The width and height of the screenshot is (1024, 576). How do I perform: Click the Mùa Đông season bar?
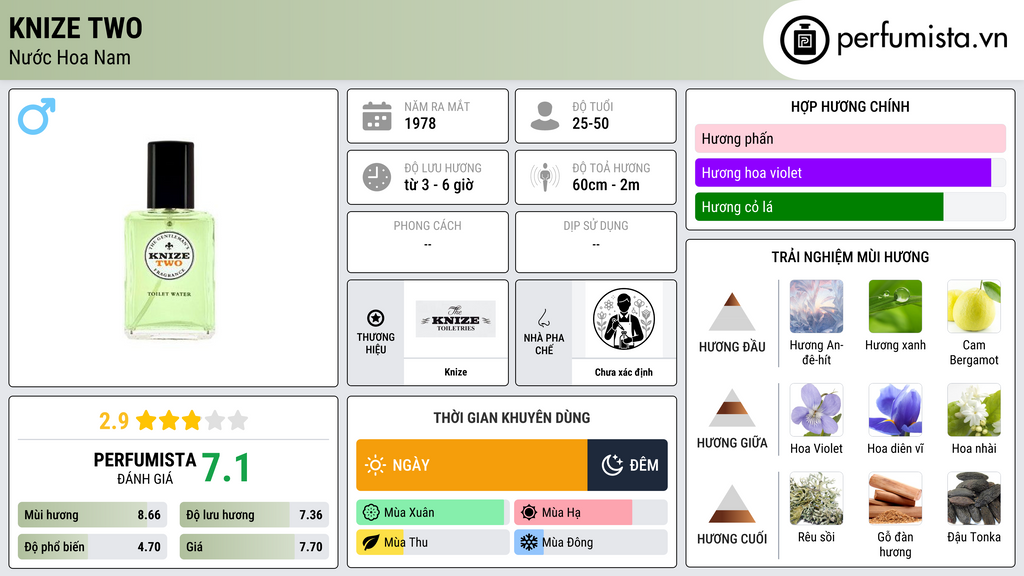(591, 542)
